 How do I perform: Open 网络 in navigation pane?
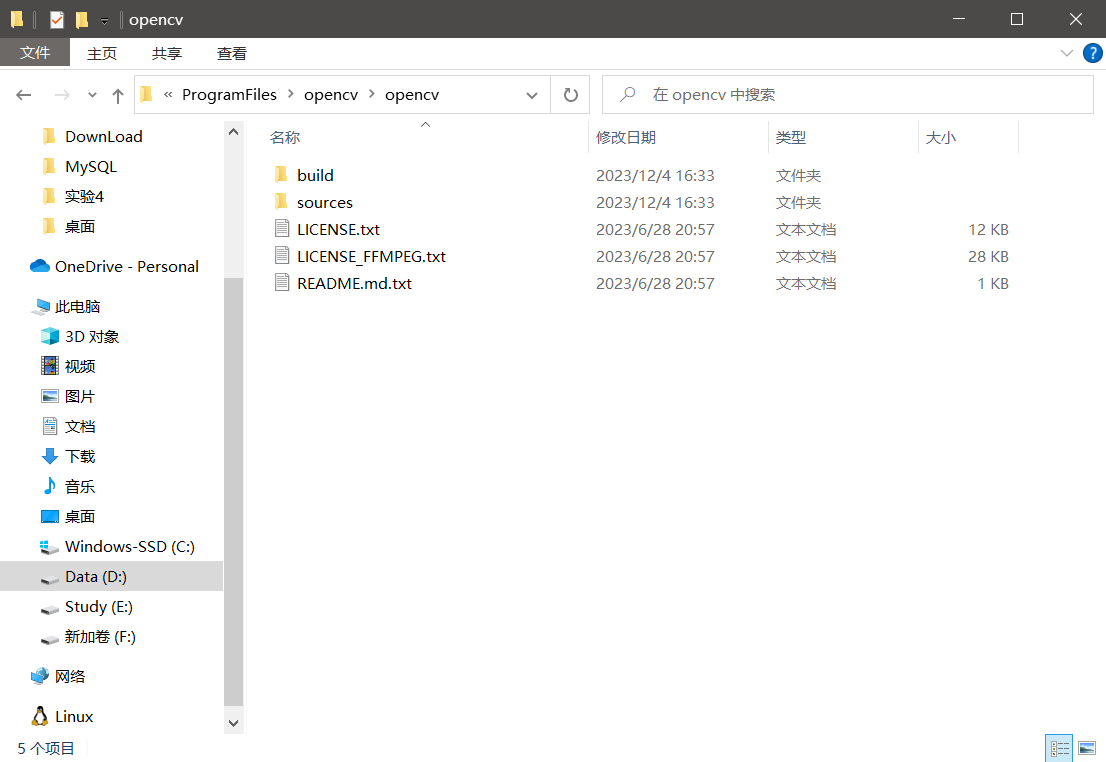click(70, 676)
